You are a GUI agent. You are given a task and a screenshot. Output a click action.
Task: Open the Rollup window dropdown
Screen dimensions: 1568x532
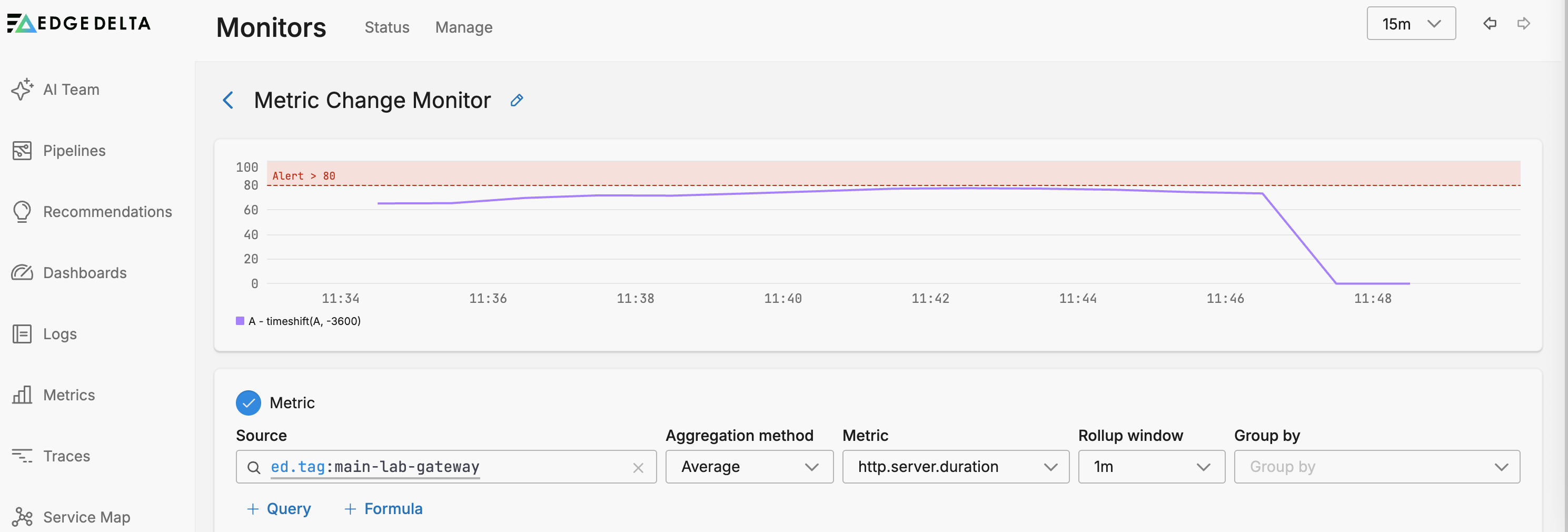[1150, 467]
